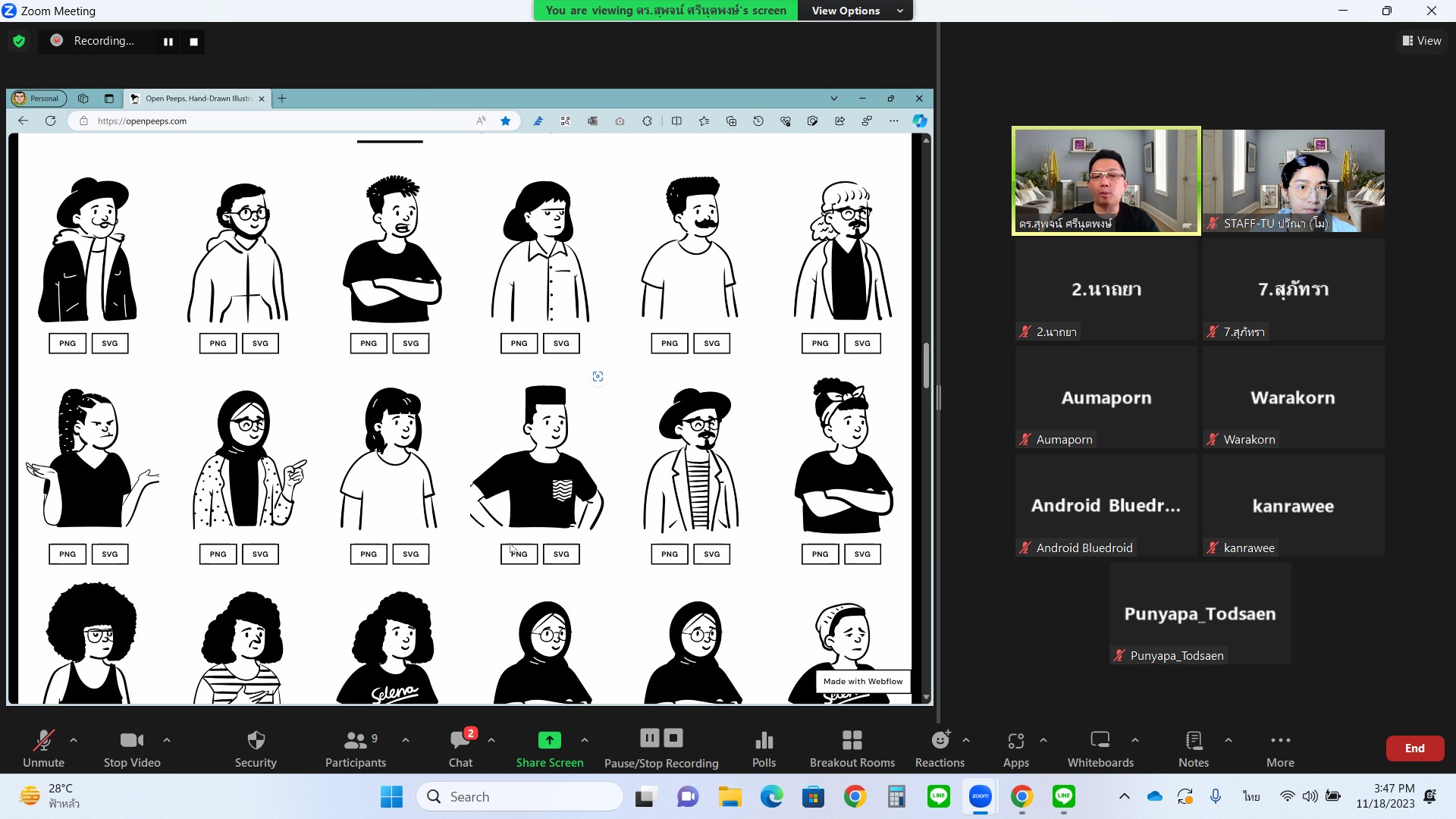Click the red End meeting button

(1415, 748)
